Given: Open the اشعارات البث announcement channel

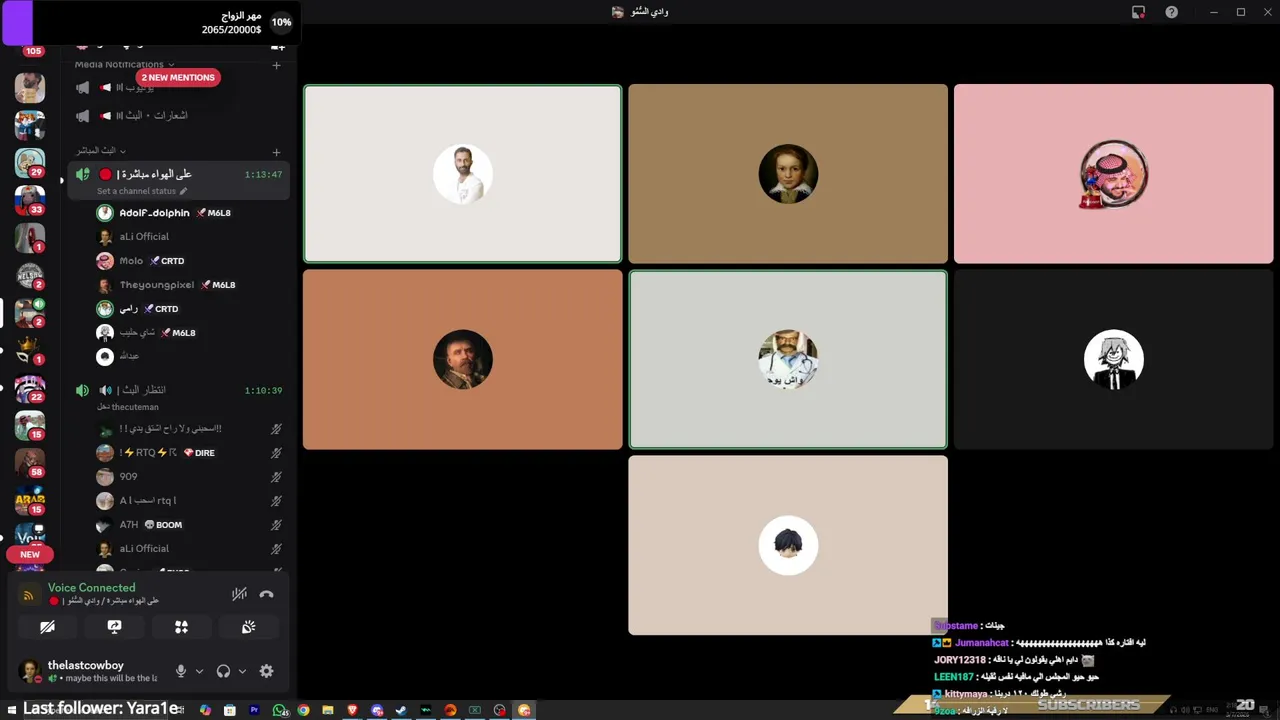Looking at the screenshot, I should point(178,115).
